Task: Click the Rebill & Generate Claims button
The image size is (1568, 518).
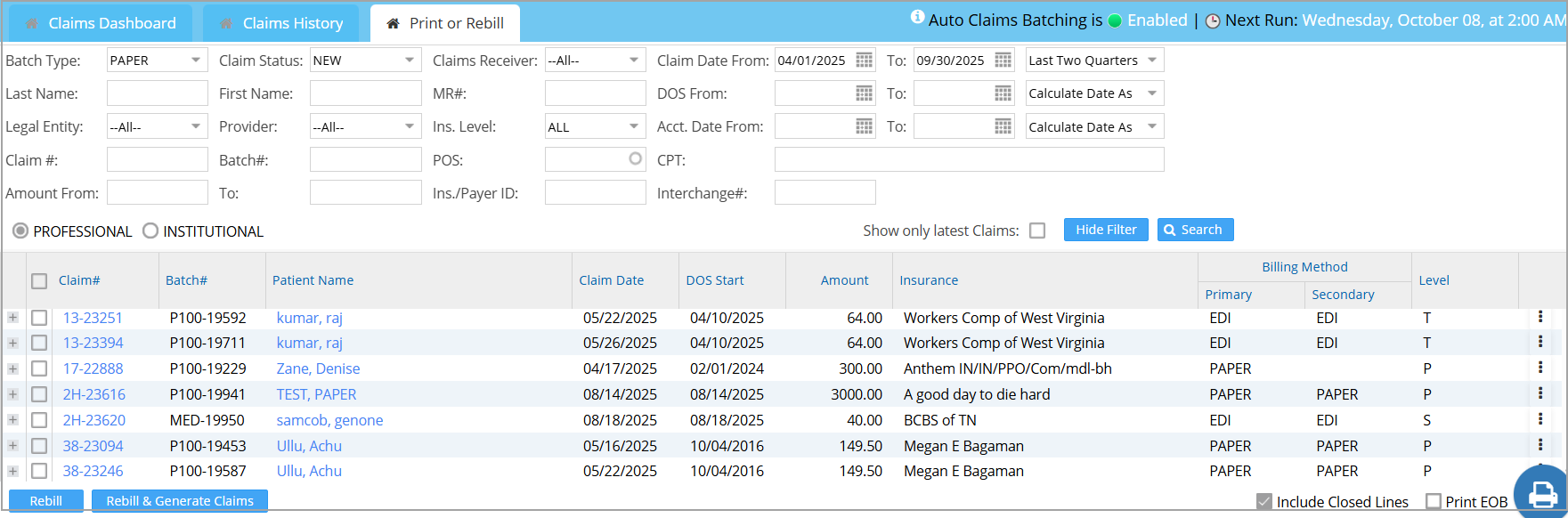Action: [180, 501]
